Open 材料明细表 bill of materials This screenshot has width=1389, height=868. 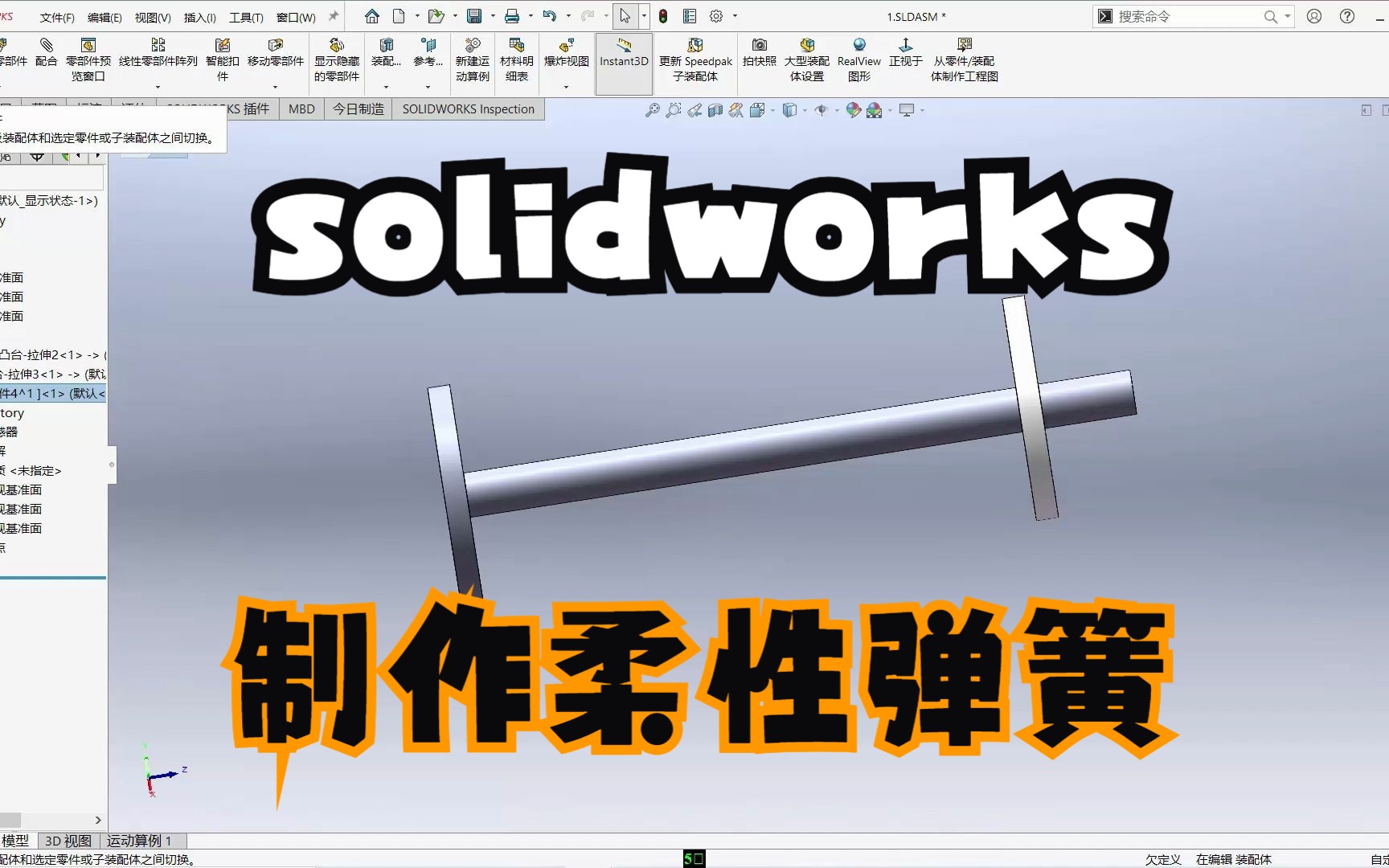coord(517,59)
